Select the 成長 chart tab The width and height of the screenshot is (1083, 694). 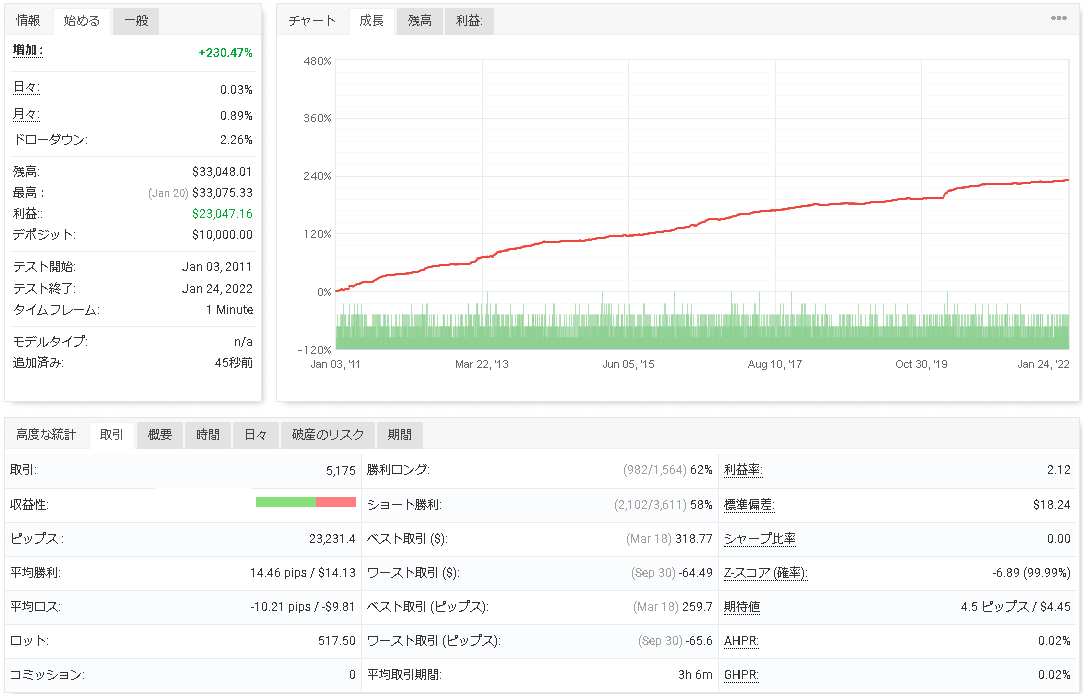click(372, 21)
